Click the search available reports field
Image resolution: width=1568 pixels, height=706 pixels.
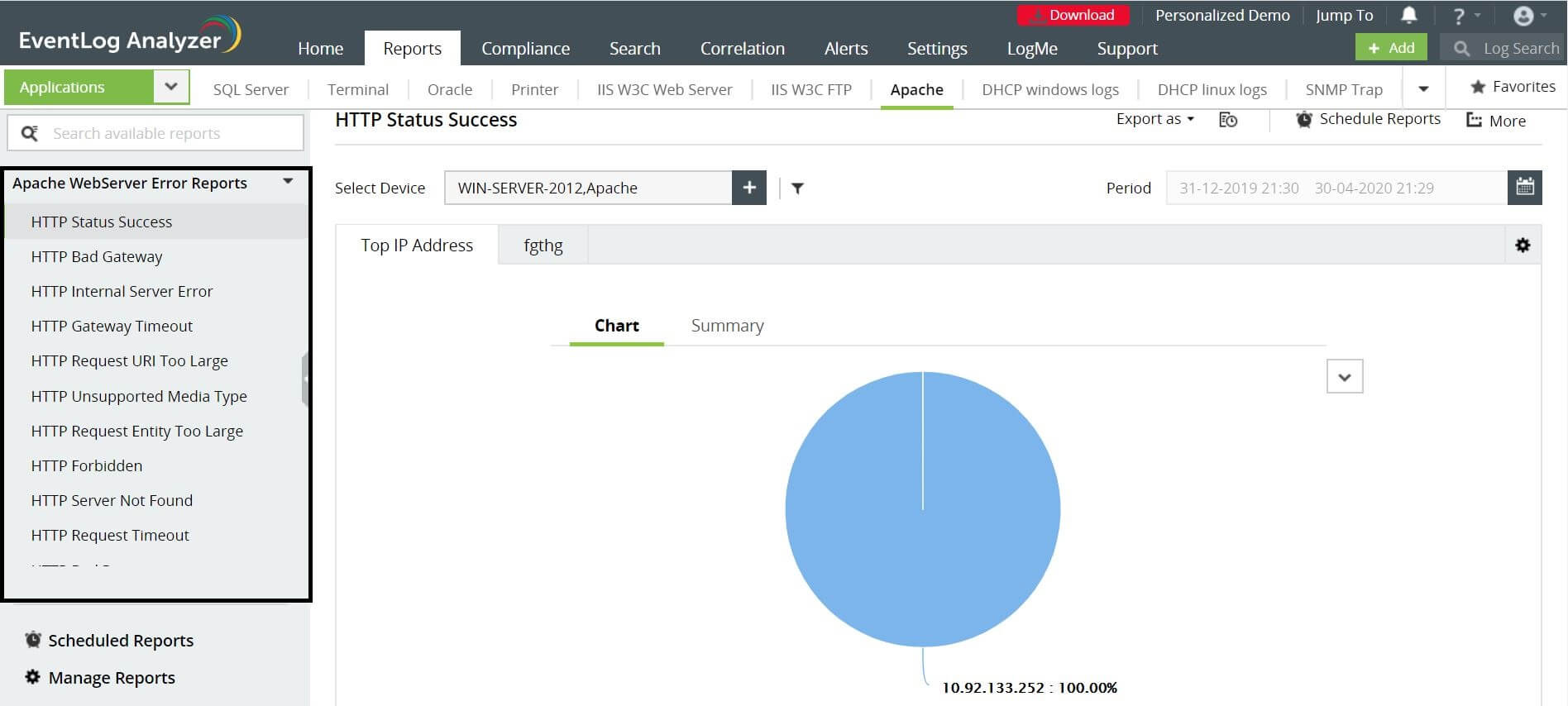(x=155, y=133)
